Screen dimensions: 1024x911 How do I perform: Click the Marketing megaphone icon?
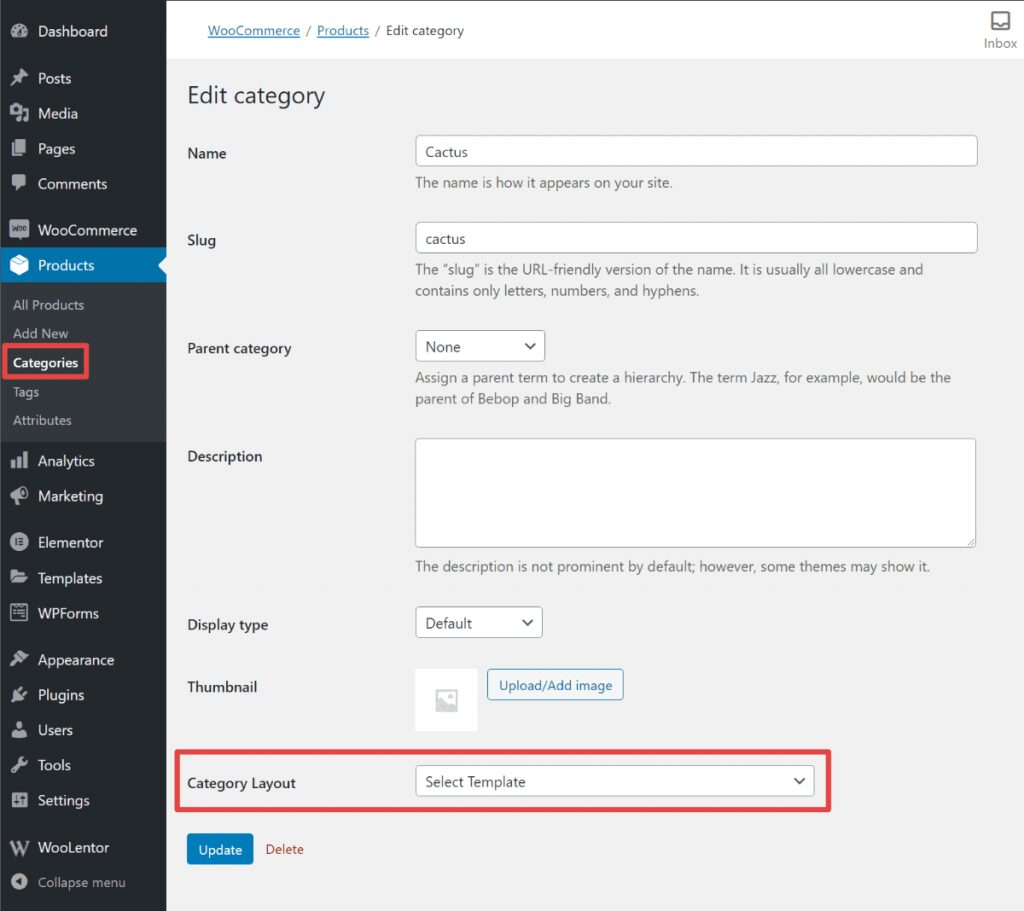(x=20, y=496)
